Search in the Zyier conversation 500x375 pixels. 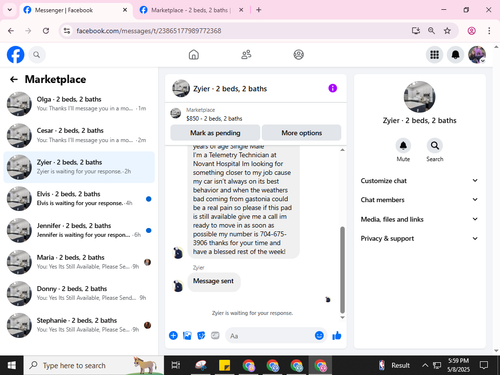pyautogui.click(x=435, y=146)
